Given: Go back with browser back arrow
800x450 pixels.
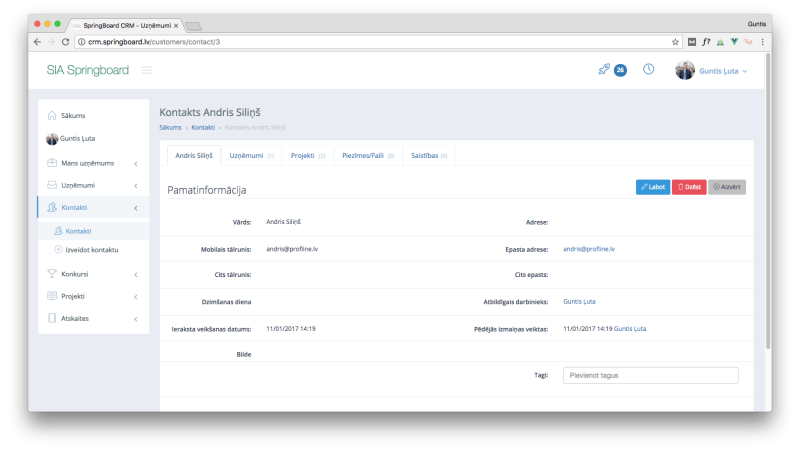Looking at the screenshot, I should [x=37, y=42].
